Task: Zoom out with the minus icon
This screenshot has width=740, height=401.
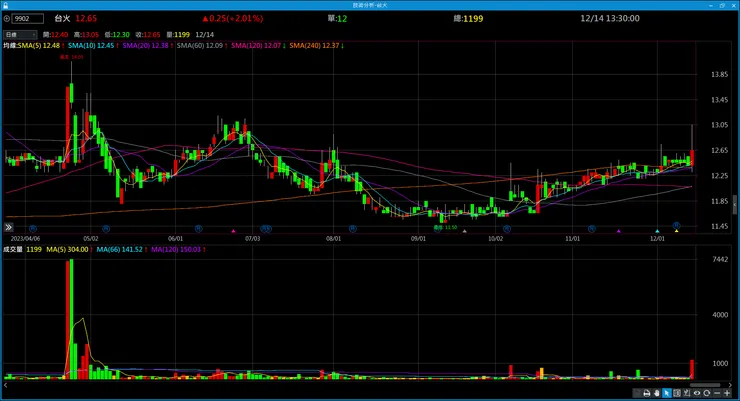Action: pos(717,393)
